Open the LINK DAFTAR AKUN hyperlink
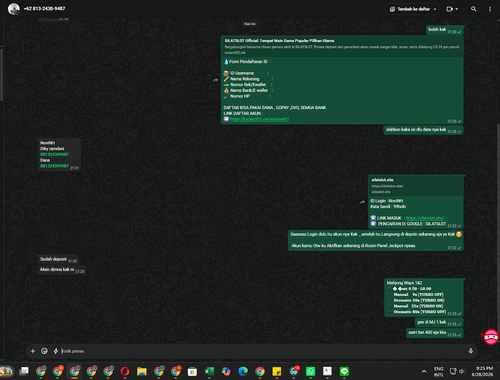Viewport: 500px width, 380px height. [x=260, y=119]
